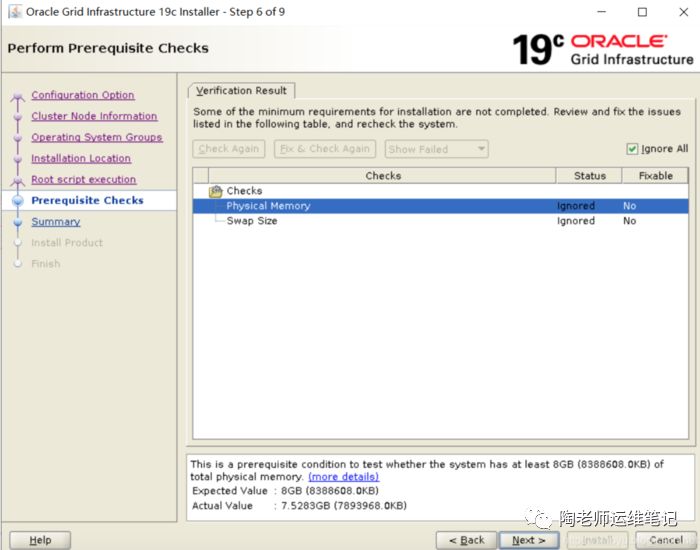Open Root script execution step
Viewport: 700px width, 550px height.
(x=83, y=179)
